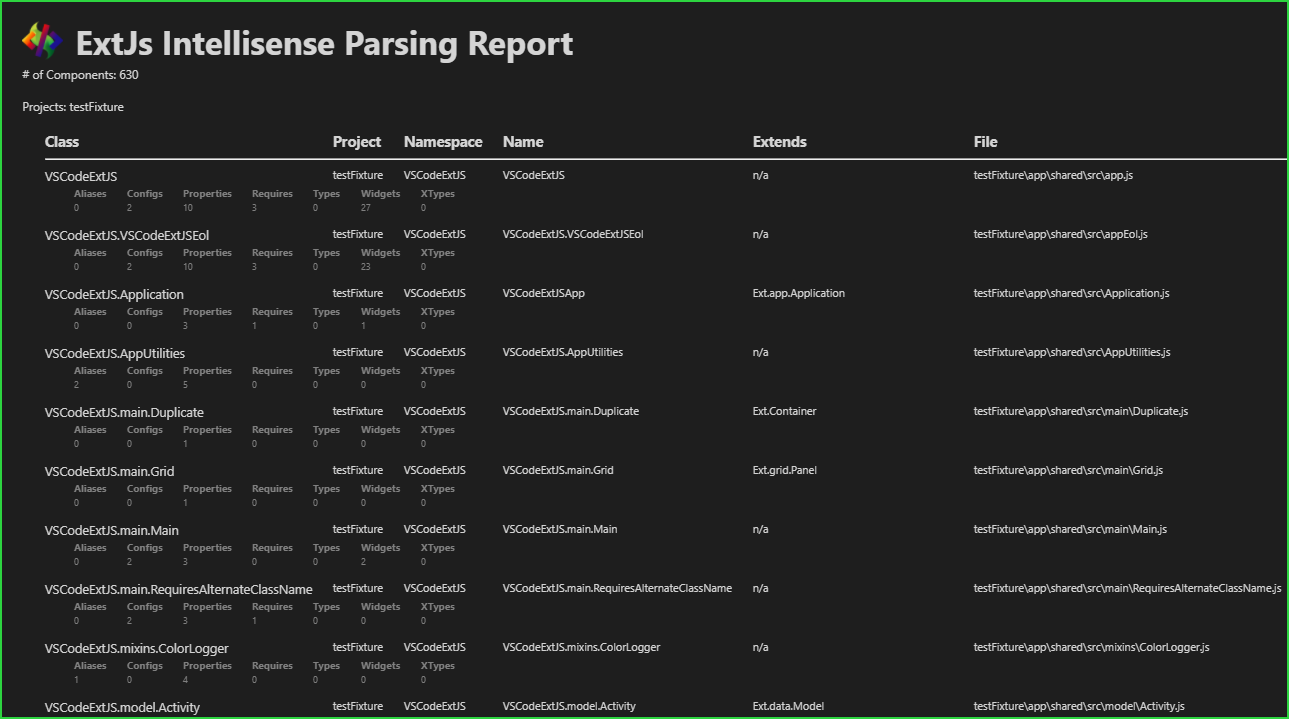Click the 'Projects: testFixture' line
The width and height of the screenshot is (1289, 719).
point(73,107)
